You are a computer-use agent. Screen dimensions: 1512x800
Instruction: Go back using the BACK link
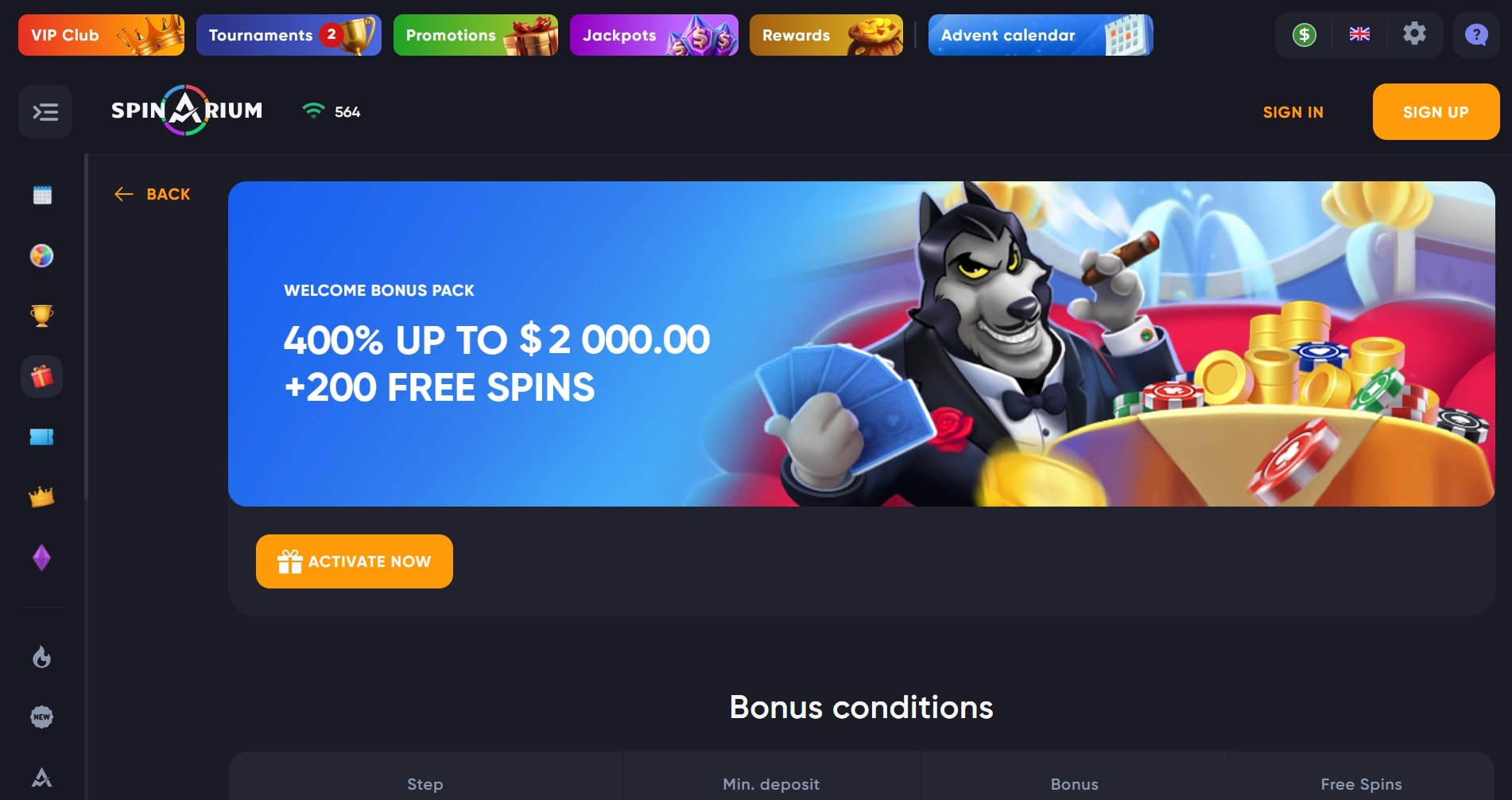click(x=153, y=194)
